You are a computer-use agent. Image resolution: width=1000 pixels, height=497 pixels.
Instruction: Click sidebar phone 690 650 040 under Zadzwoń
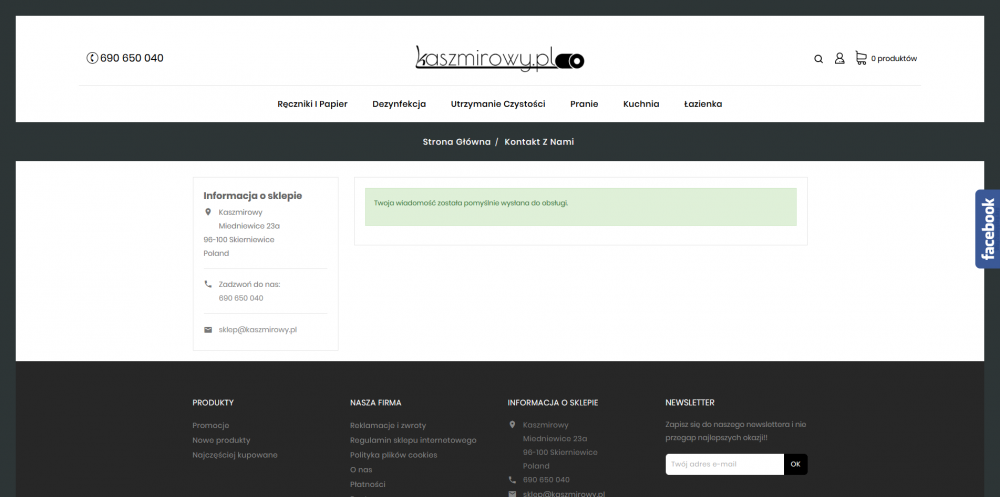click(240, 298)
